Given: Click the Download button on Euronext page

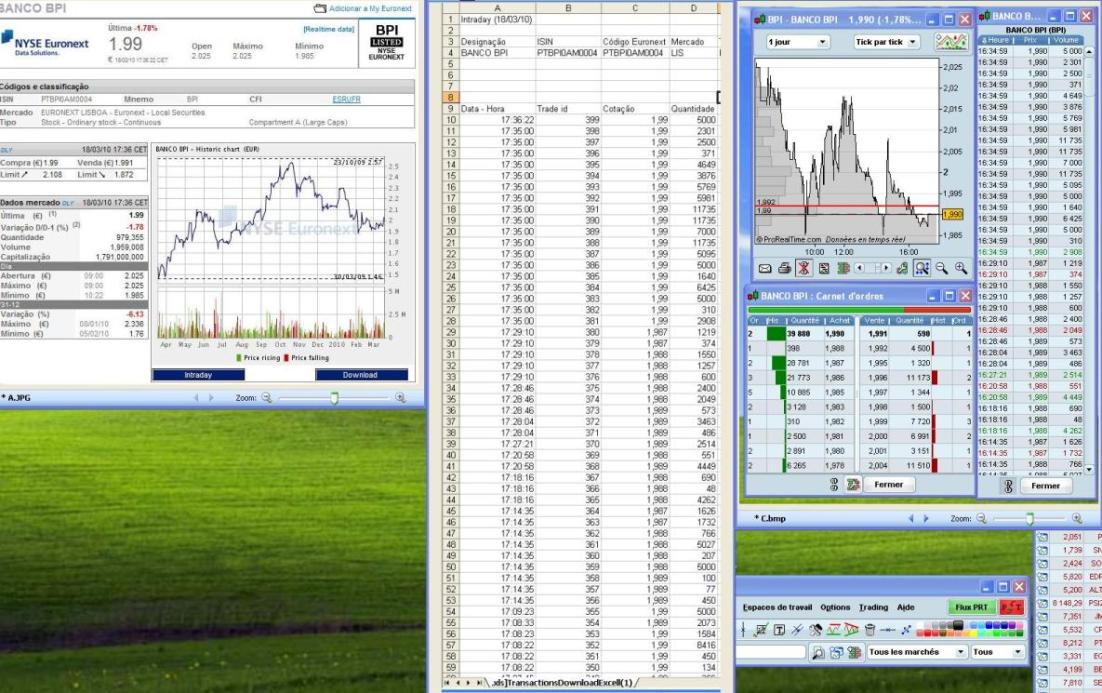Looking at the screenshot, I should [x=361, y=375].
